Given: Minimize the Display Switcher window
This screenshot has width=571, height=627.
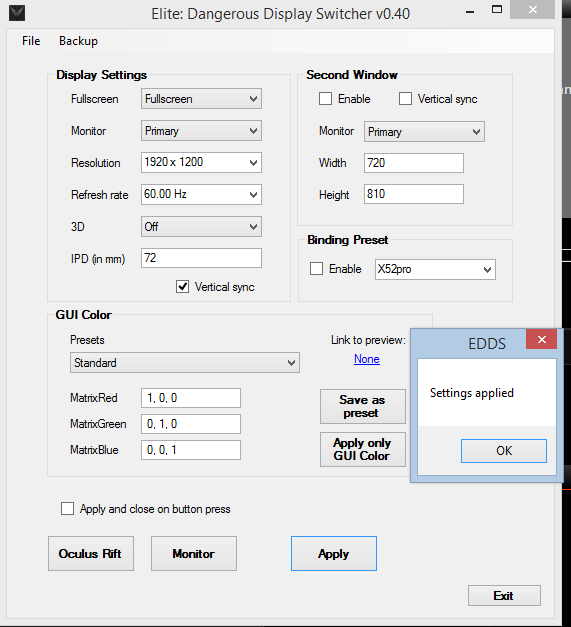Looking at the screenshot, I should pos(470,11).
